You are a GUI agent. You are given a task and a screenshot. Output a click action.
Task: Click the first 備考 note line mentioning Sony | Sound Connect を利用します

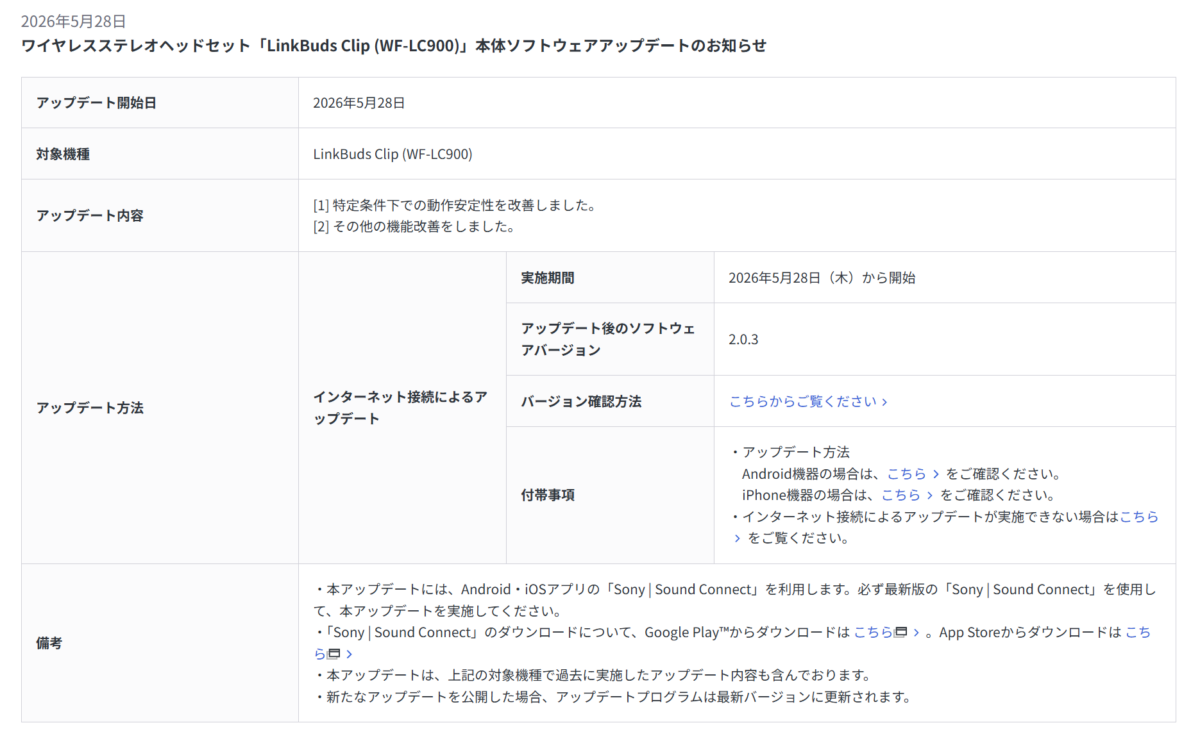pyautogui.click(x=735, y=600)
